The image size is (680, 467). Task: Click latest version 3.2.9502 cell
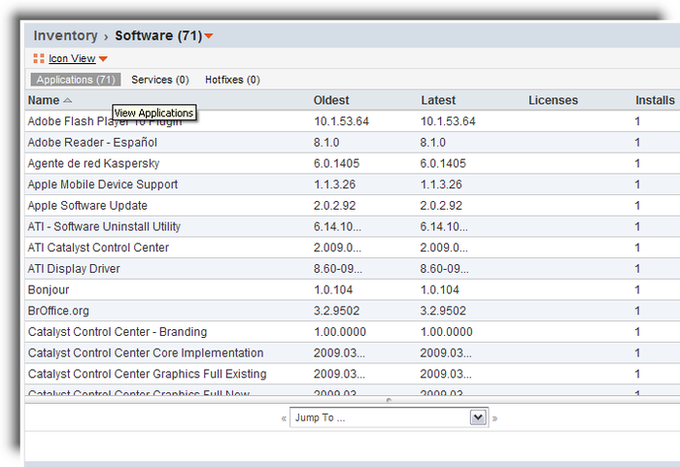coord(443,311)
